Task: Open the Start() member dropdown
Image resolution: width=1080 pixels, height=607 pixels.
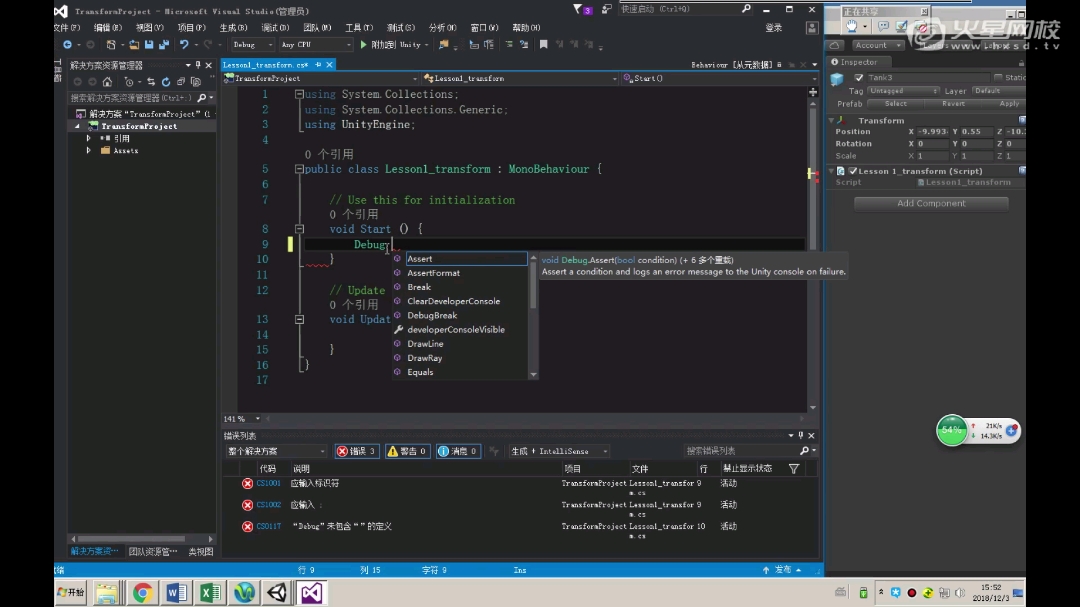Action: point(719,79)
